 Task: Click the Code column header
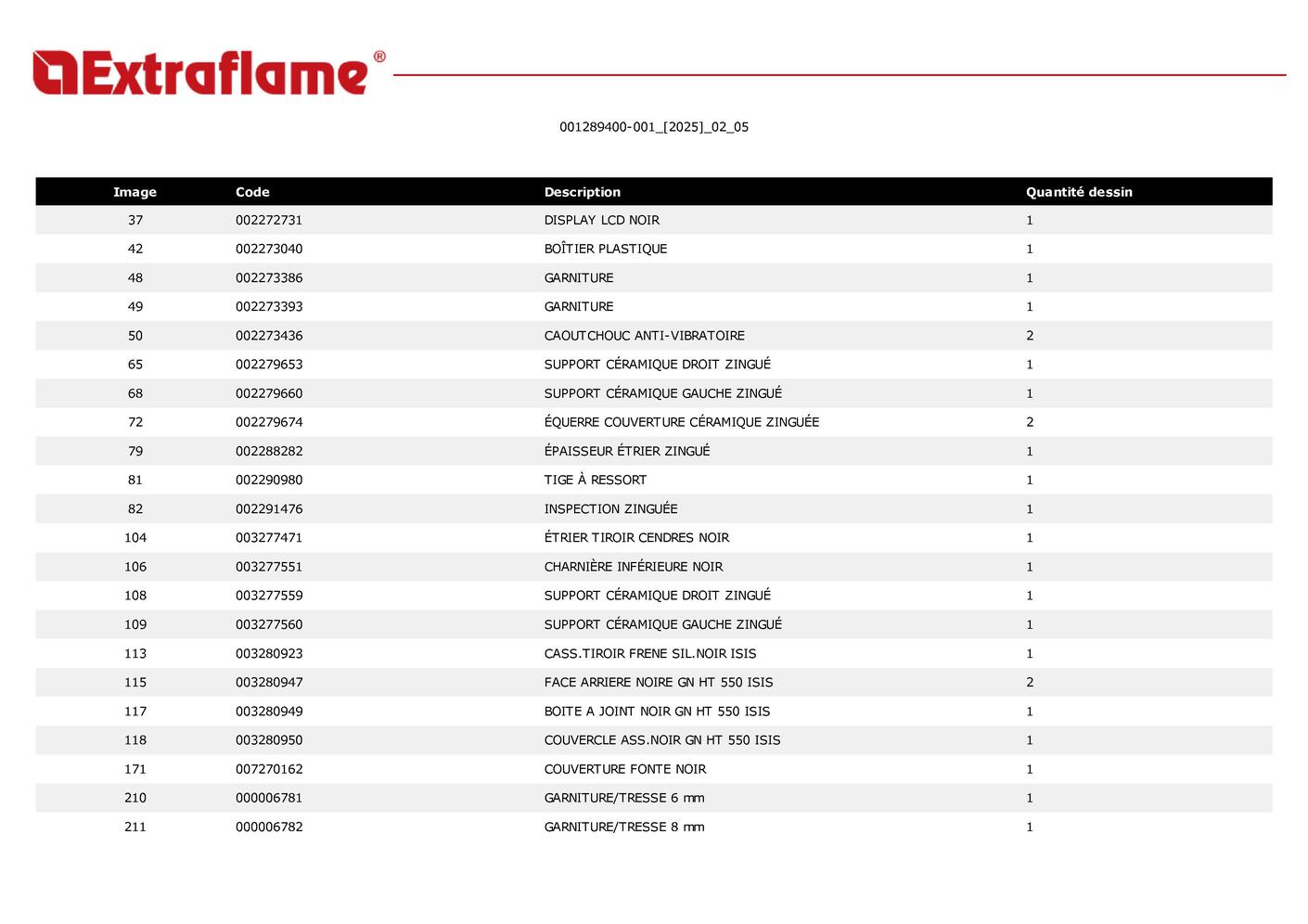[x=252, y=192]
